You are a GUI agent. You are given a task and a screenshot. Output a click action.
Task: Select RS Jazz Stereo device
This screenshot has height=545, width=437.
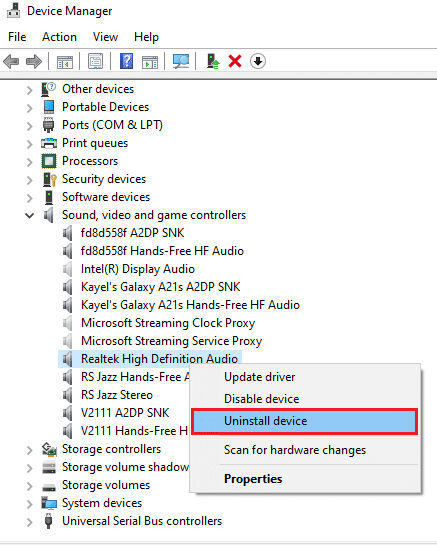coord(117,395)
